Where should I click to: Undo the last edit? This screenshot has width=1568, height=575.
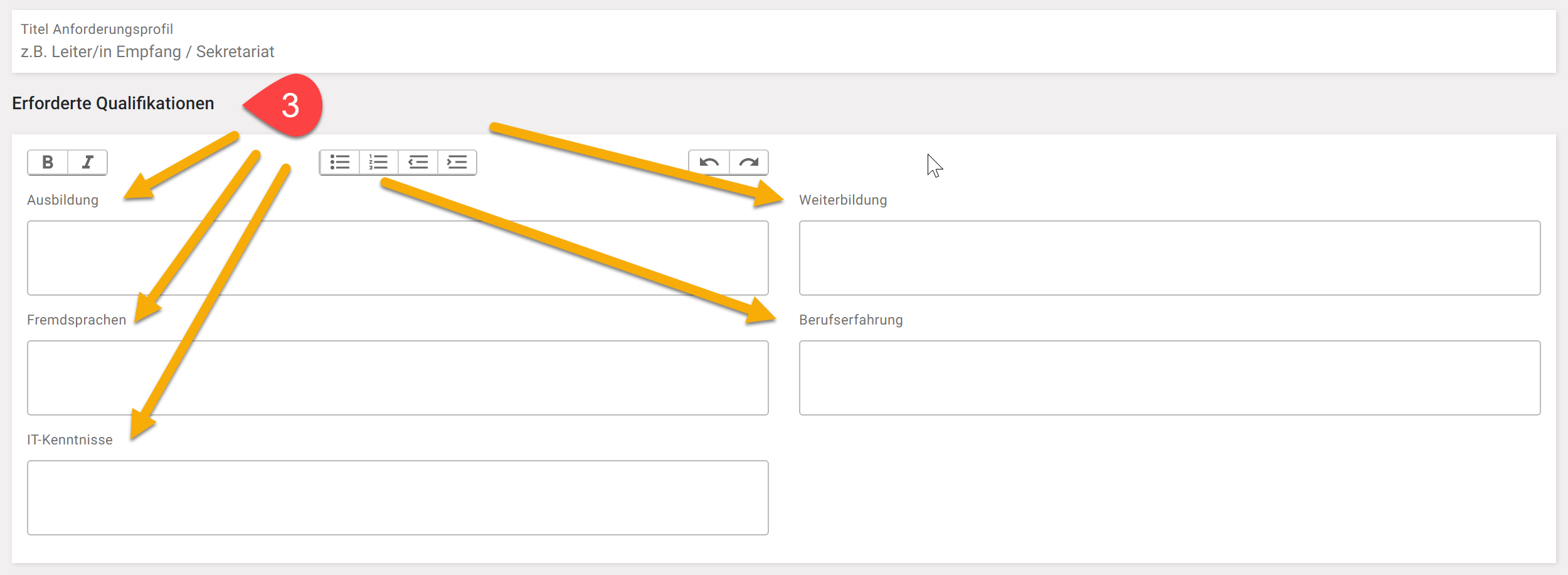click(709, 163)
